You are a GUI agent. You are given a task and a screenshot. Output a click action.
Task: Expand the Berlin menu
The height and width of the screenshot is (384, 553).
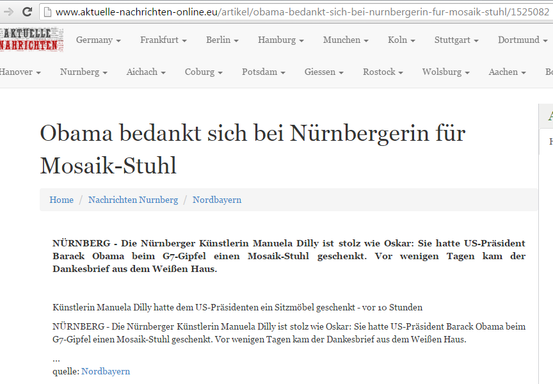(222, 40)
